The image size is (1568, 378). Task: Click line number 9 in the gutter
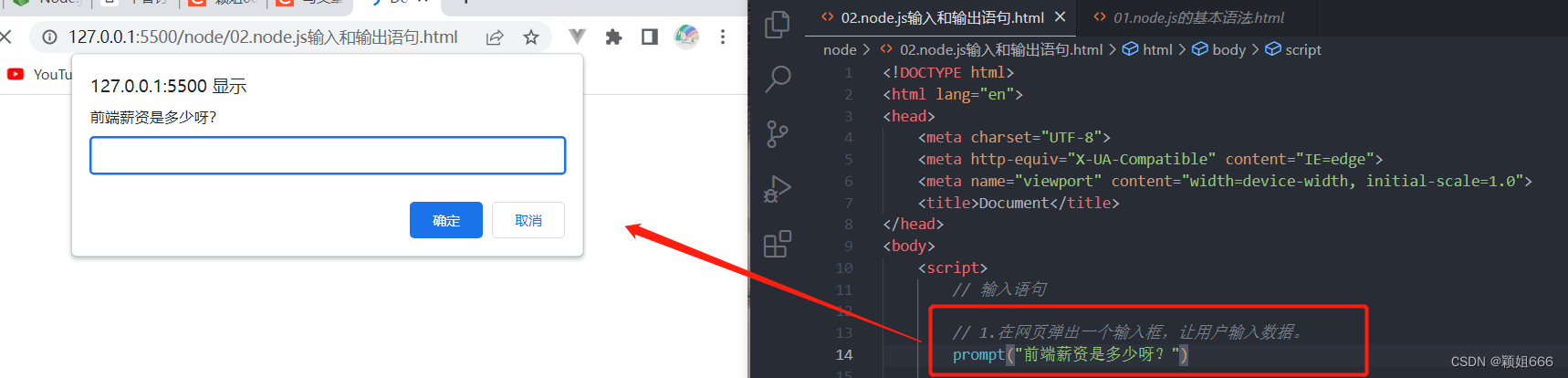click(849, 247)
